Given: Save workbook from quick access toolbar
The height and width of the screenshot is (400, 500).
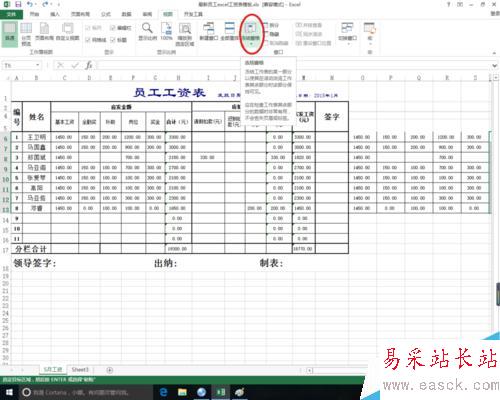Looking at the screenshot, I should click(x=18, y=4).
